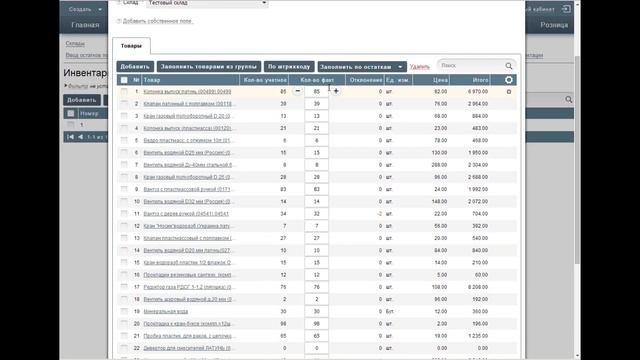Image resolution: width=640 pixels, height=360 pixels.
Task: Check the box for row 19 Минеральная вода
Action: point(124,311)
